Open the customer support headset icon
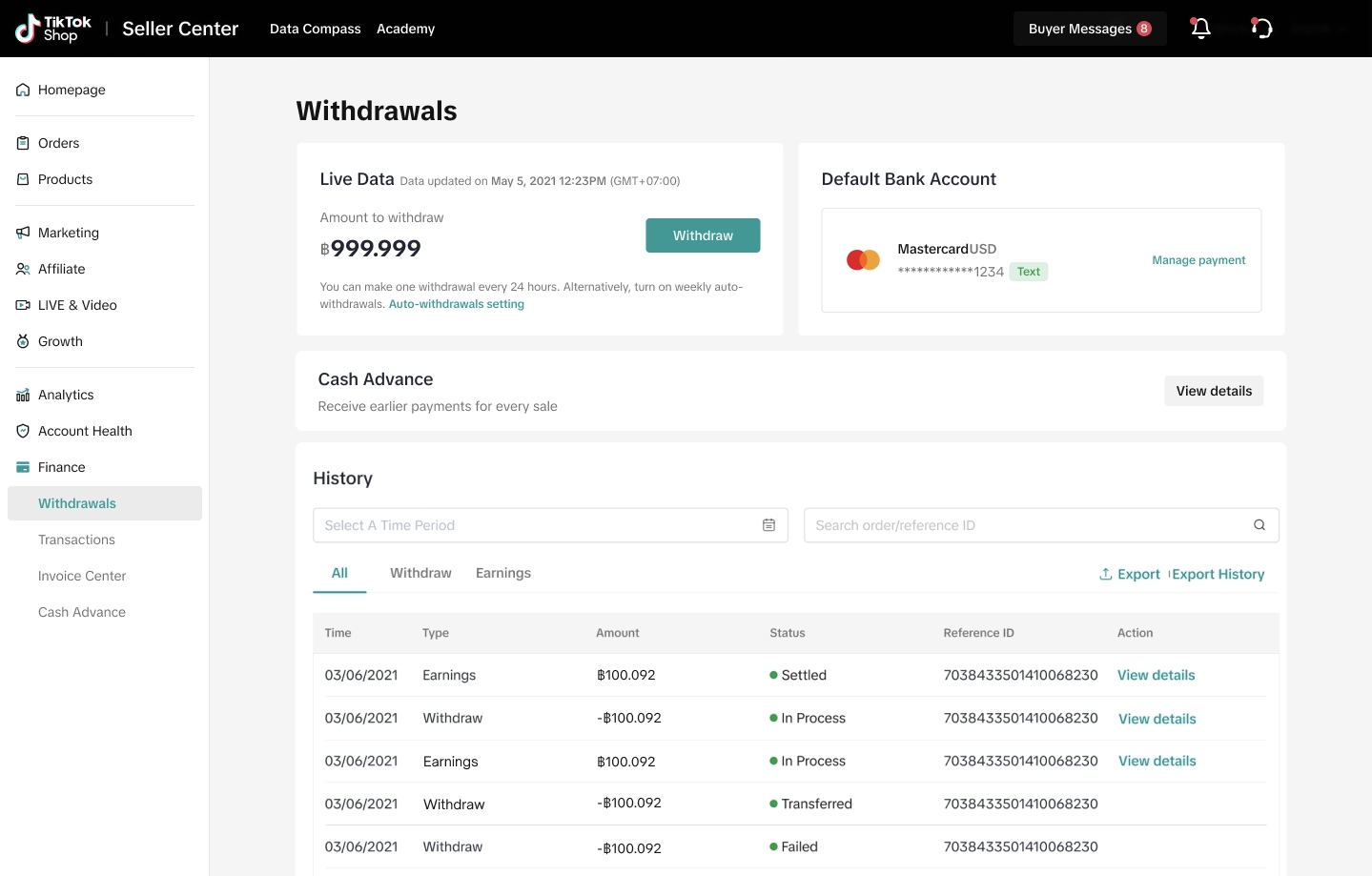The image size is (1372, 876). [1261, 29]
